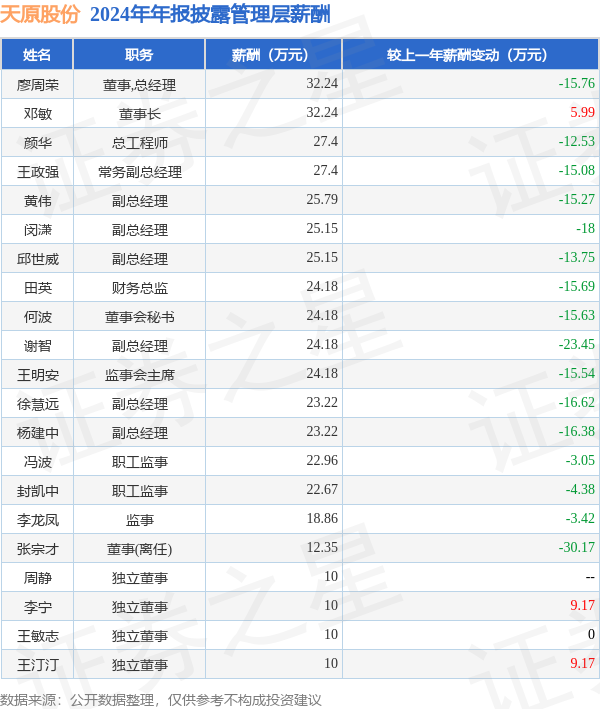
Task: Click the name 邱世威
Action: (38, 259)
